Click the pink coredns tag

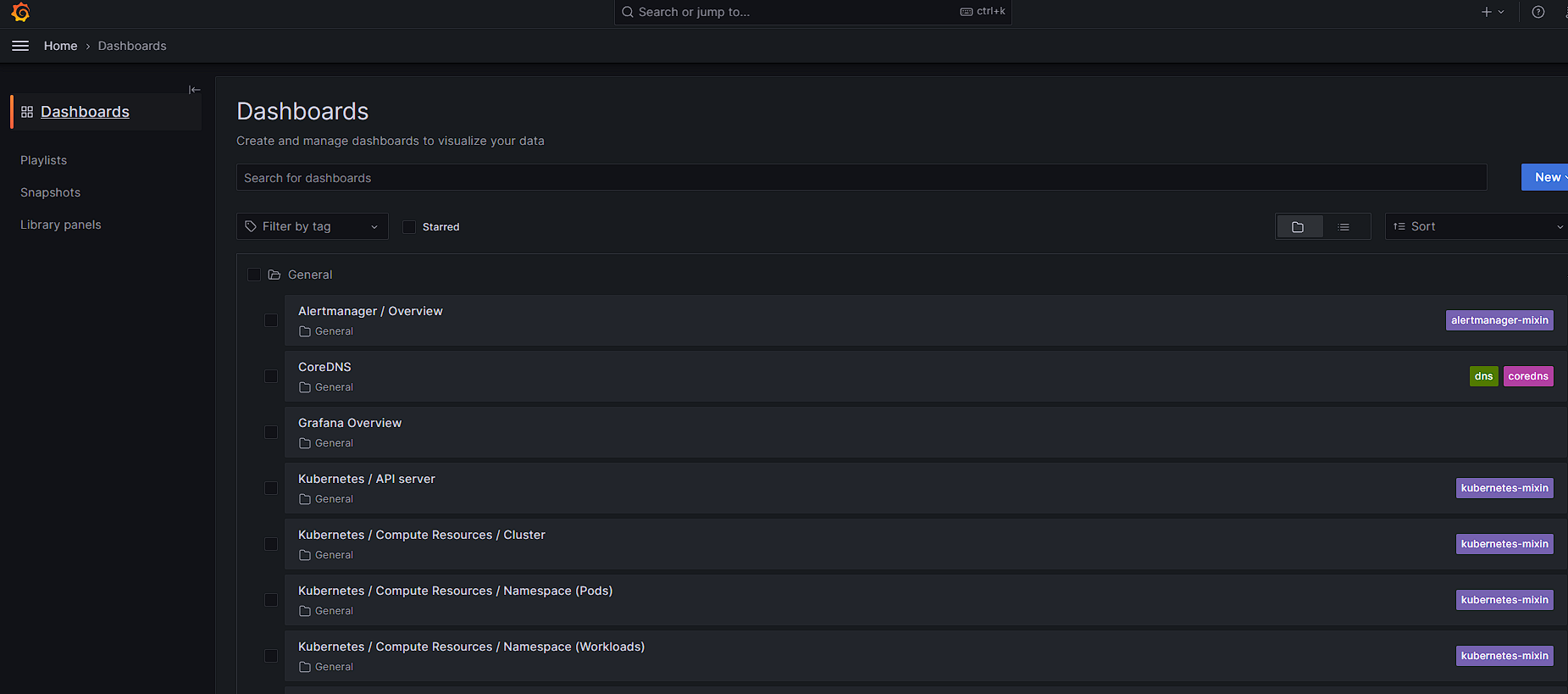[1528, 376]
